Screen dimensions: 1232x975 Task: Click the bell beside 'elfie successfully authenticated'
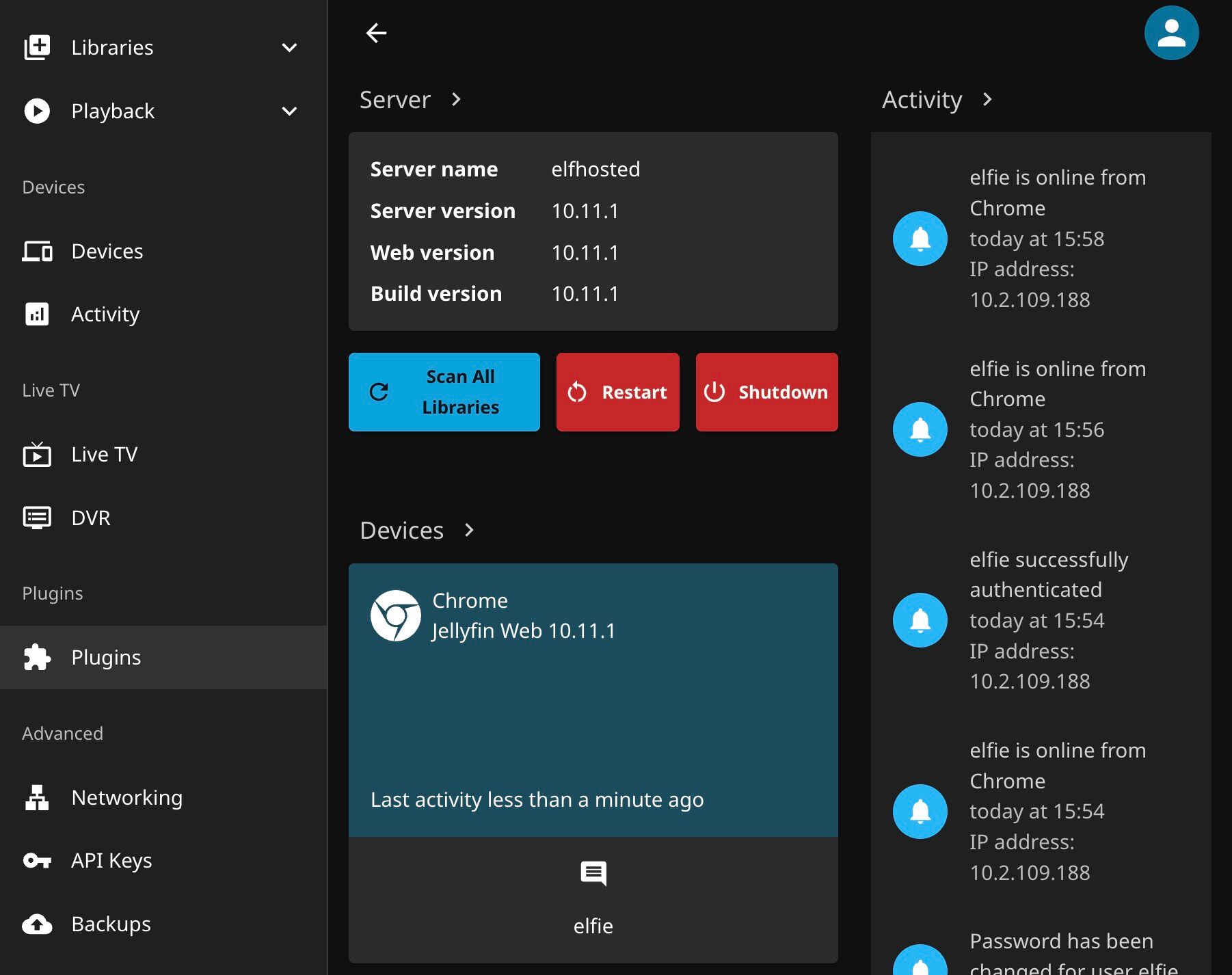(x=920, y=620)
